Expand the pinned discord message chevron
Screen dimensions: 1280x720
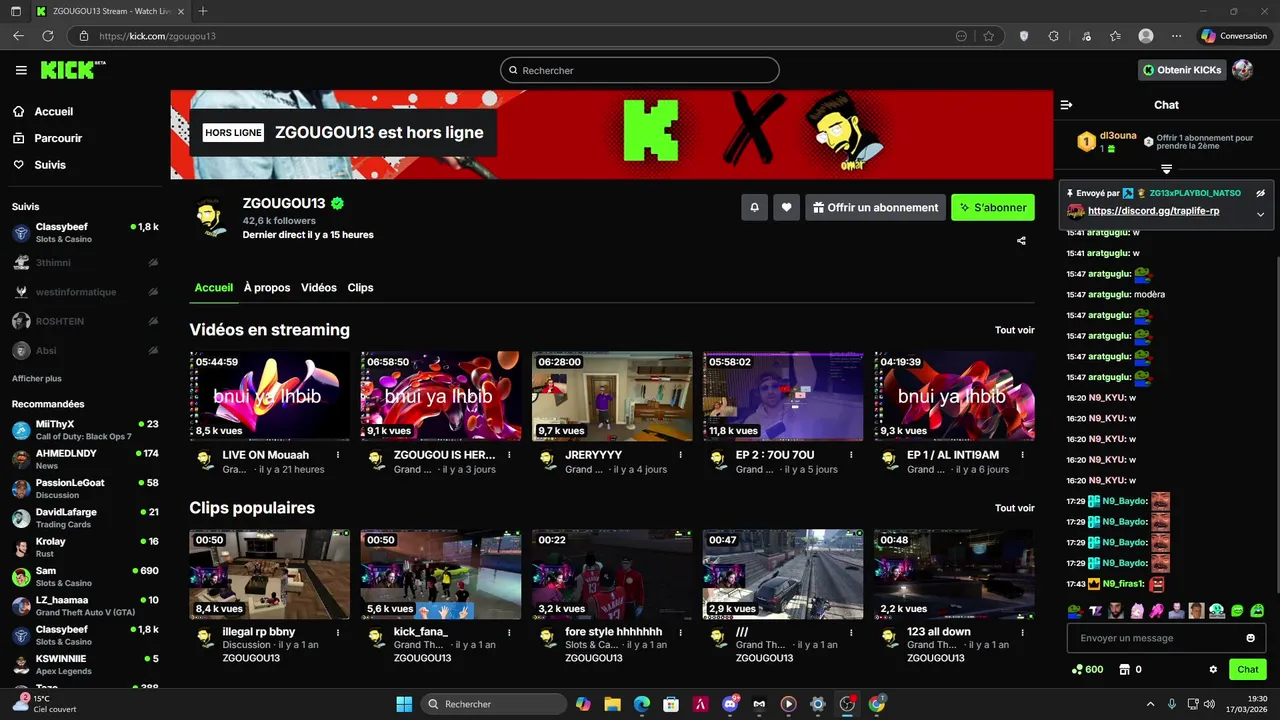pos(1260,214)
